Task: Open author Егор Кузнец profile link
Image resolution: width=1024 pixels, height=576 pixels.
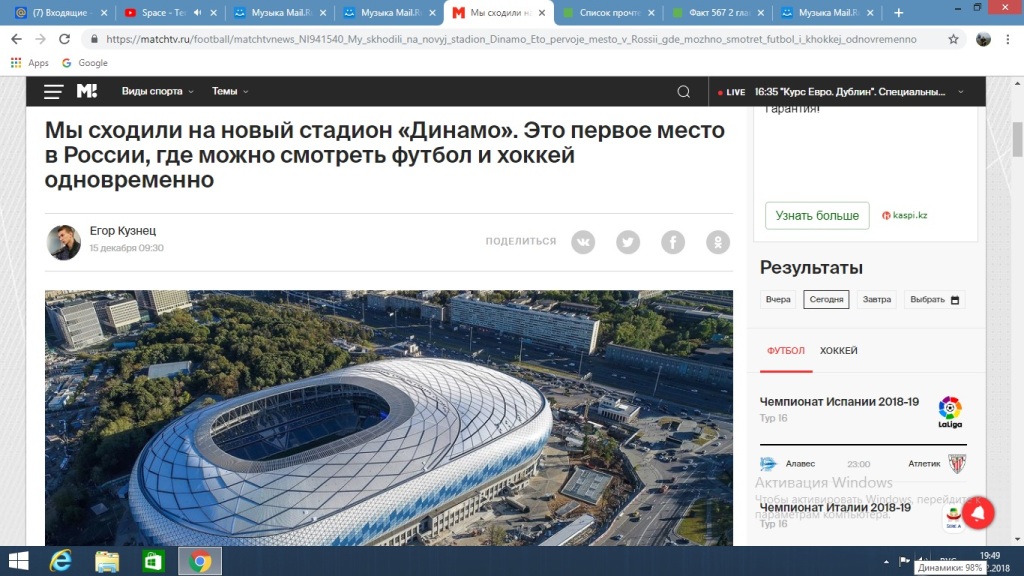Action: [123, 231]
